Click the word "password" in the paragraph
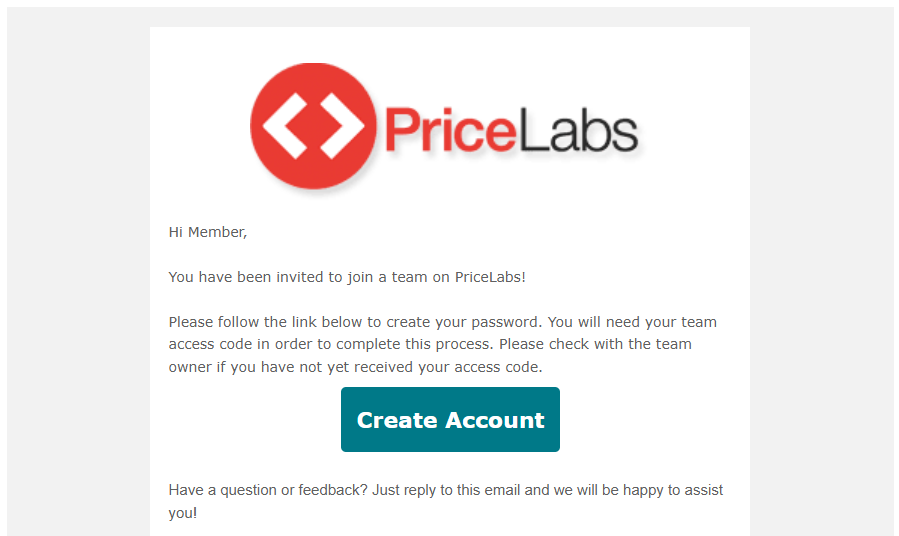899x536 pixels. click(x=505, y=323)
